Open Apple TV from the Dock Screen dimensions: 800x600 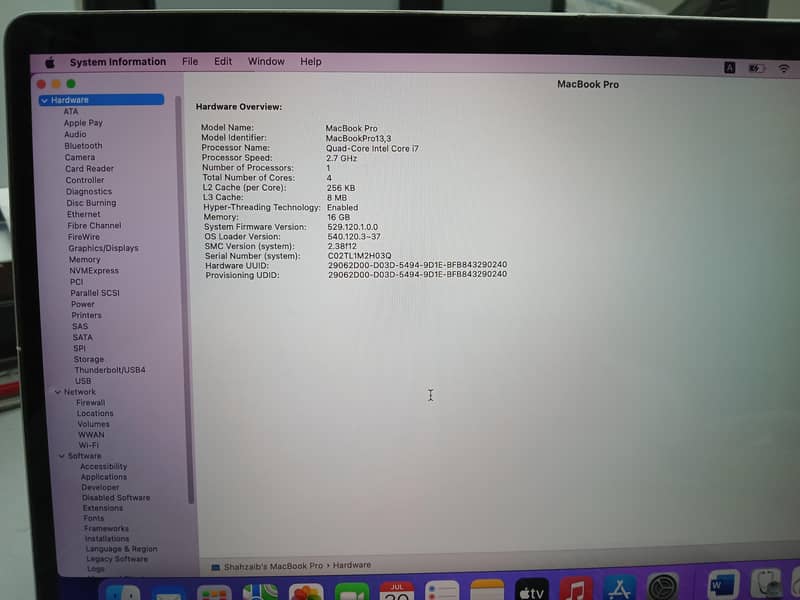pyautogui.click(x=532, y=590)
